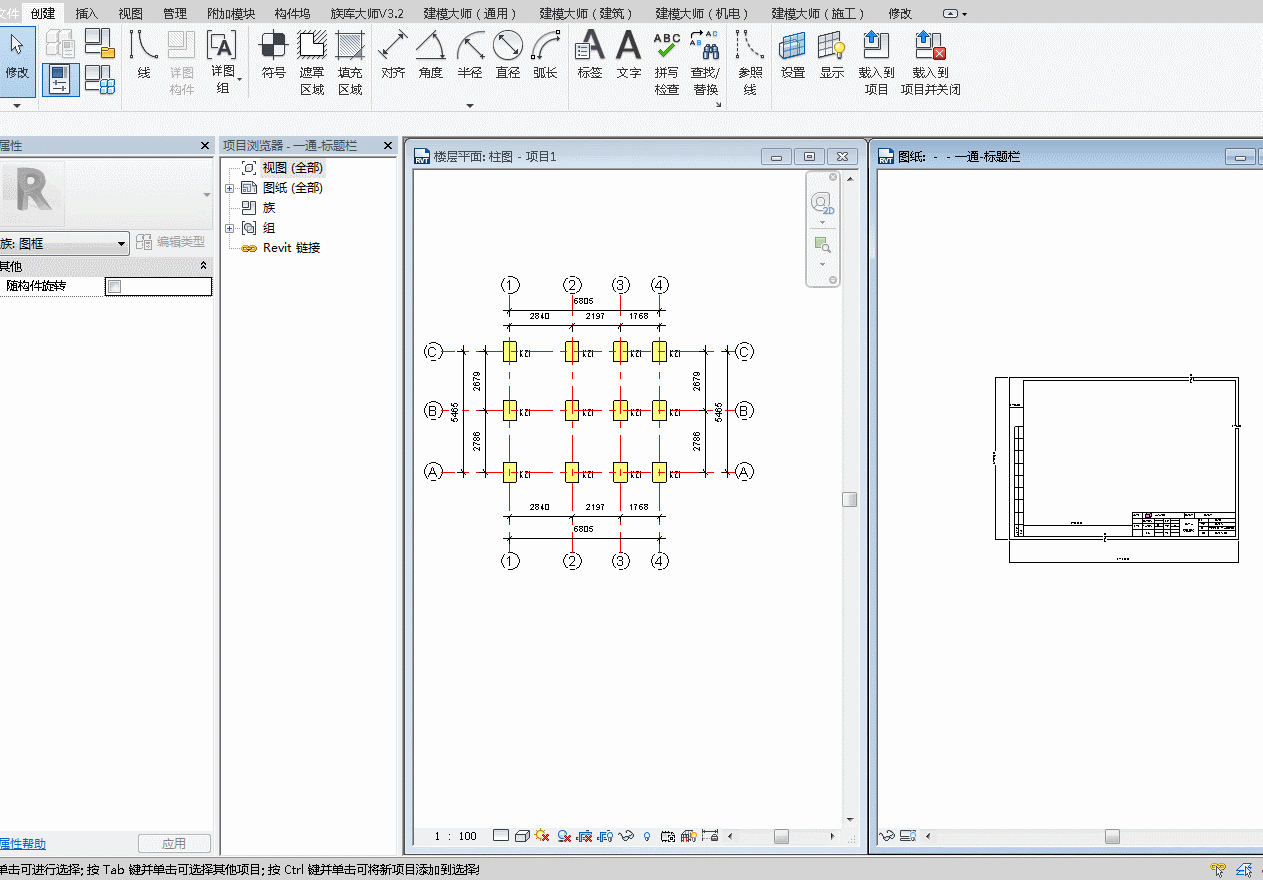Screen dimensions: 1263x880
Task: Toggle the 随构件旋转 checkbox
Action: point(114,287)
